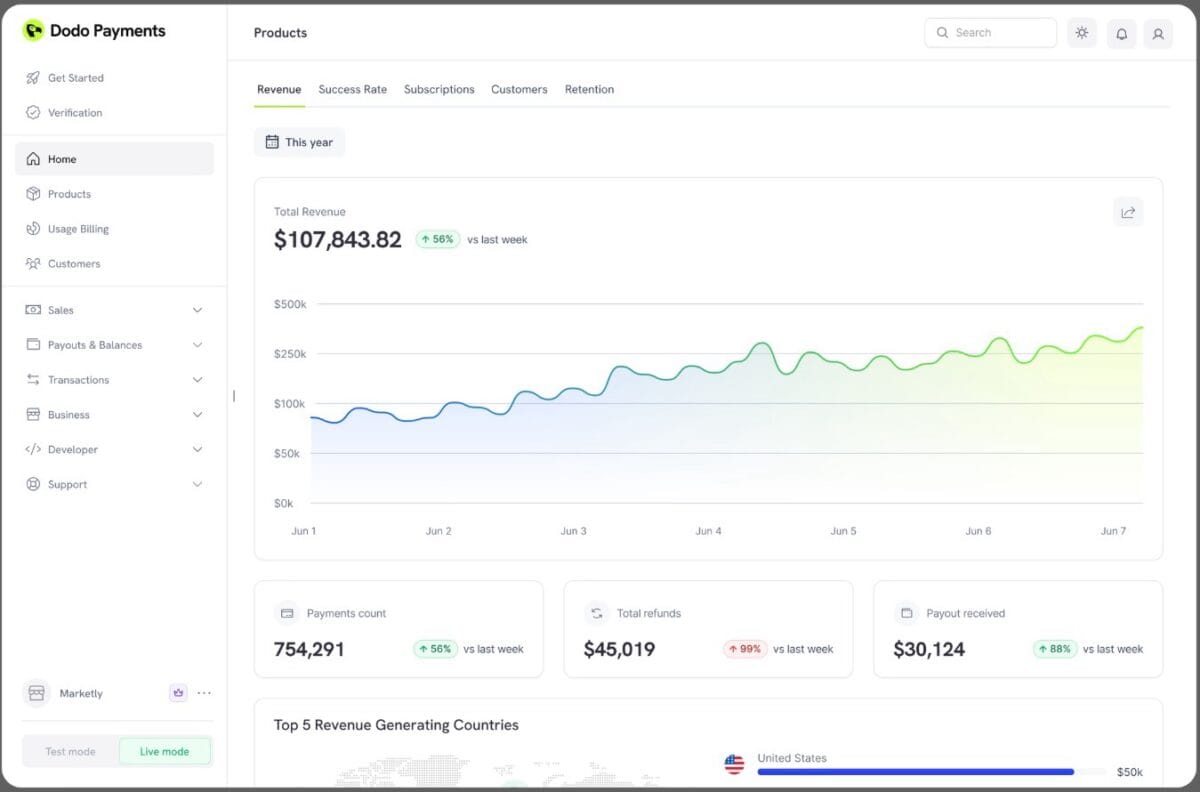The width and height of the screenshot is (1200, 792).
Task: Toggle the theme brightness icon
Action: (x=1082, y=33)
